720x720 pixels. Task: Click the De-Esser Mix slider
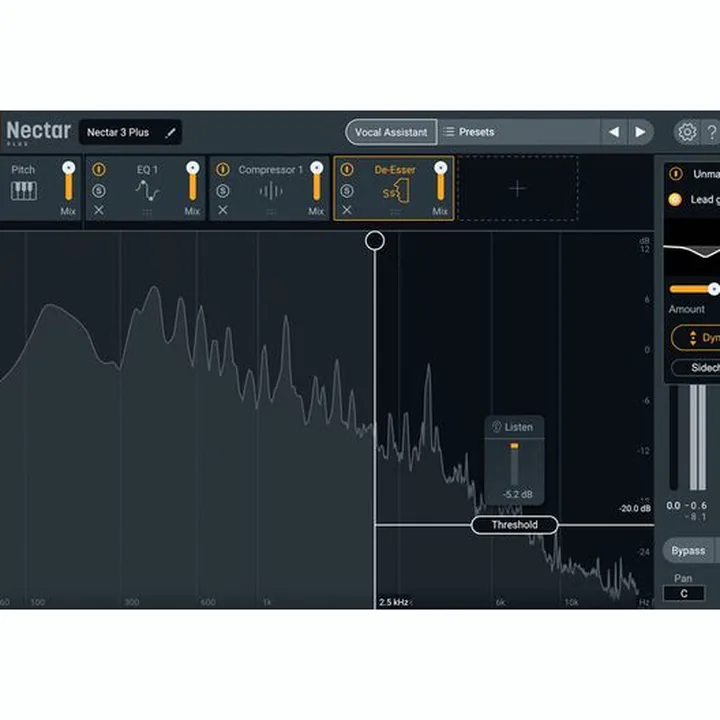pyautogui.click(x=440, y=181)
